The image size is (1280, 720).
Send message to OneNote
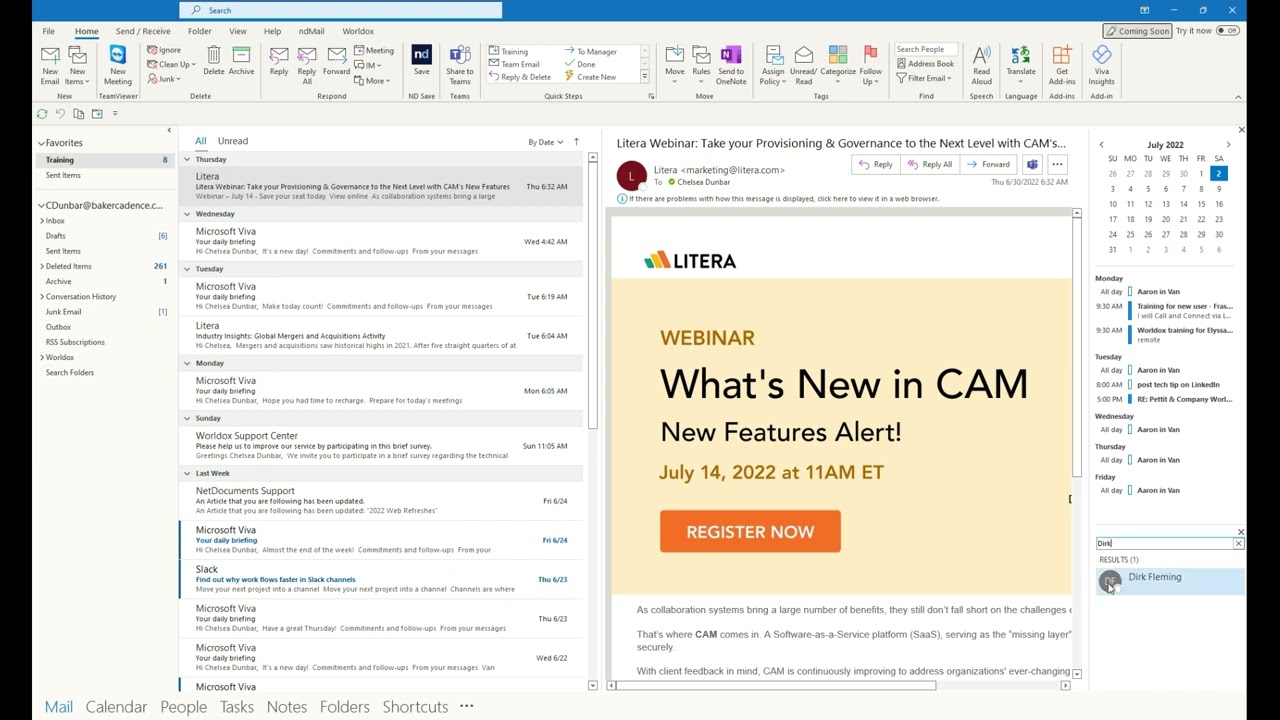(731, 65)
